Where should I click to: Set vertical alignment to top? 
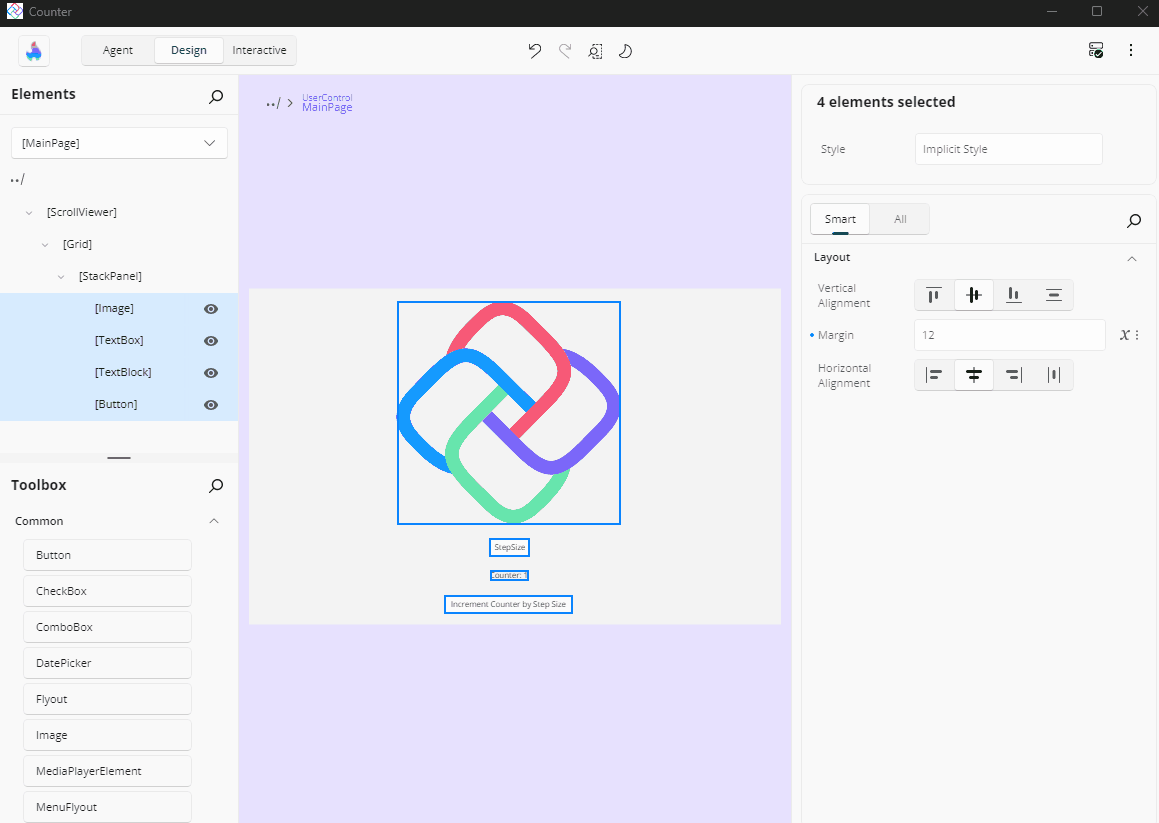934,295
